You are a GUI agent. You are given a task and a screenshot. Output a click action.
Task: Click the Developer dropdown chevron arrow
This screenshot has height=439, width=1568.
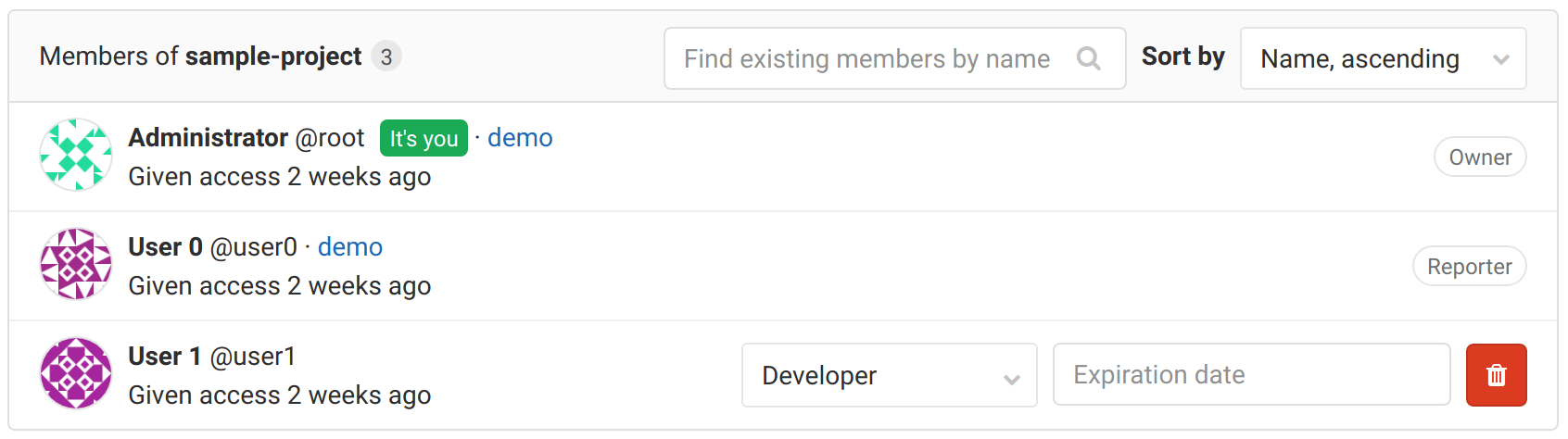(1012, 379)
